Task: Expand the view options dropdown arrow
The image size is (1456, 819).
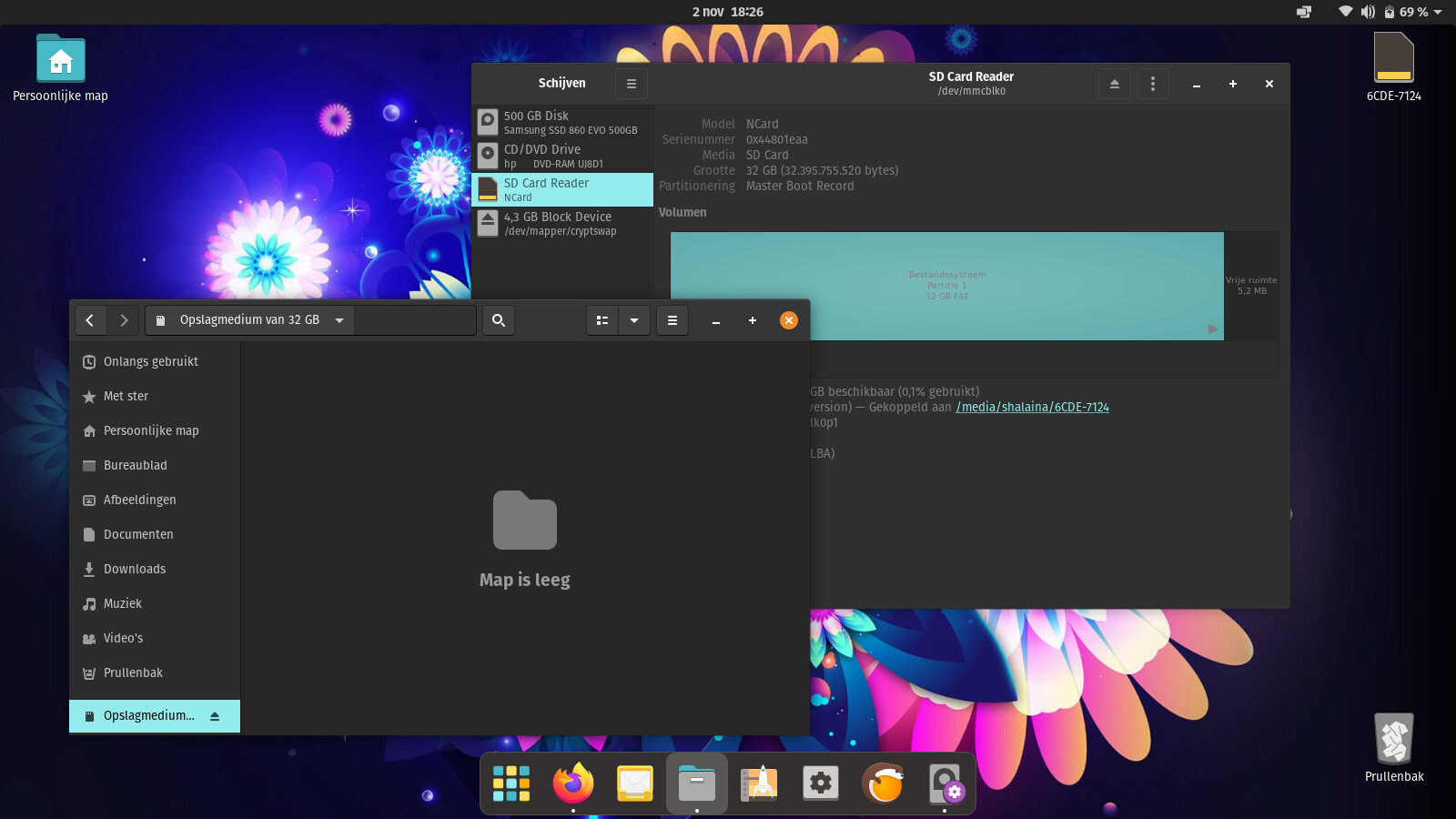Action: tap(634, 320)
